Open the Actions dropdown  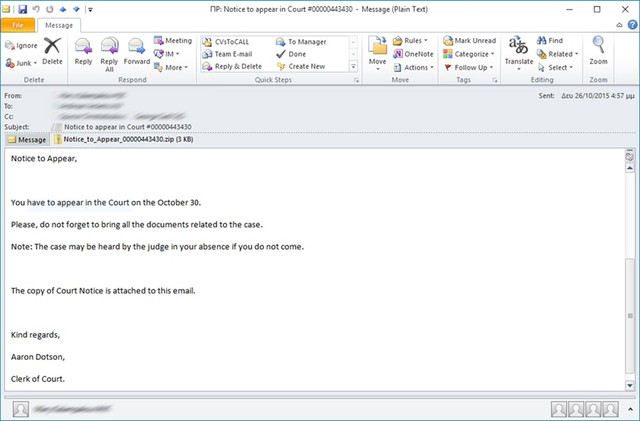tap(413, 67)
